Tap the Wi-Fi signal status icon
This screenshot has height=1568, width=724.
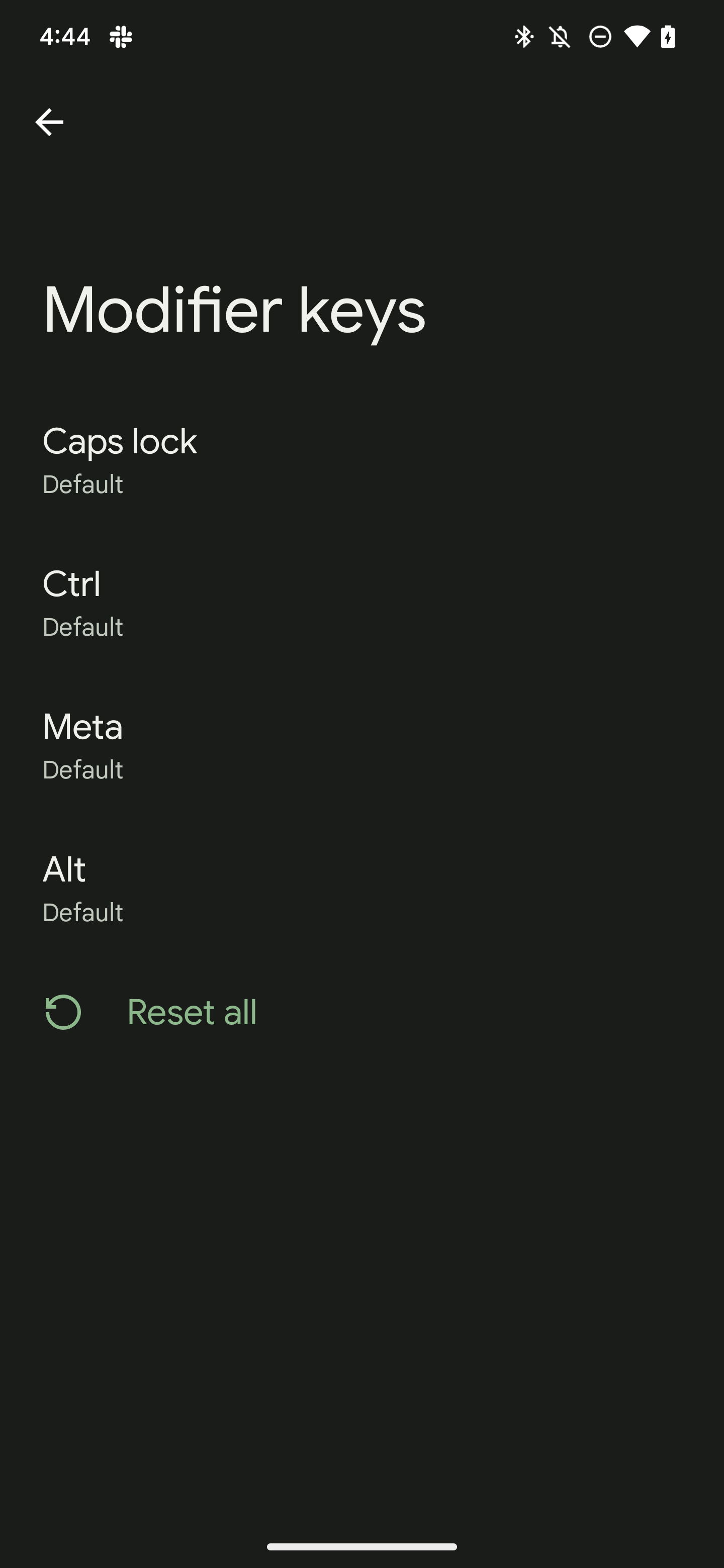(637, 37)
